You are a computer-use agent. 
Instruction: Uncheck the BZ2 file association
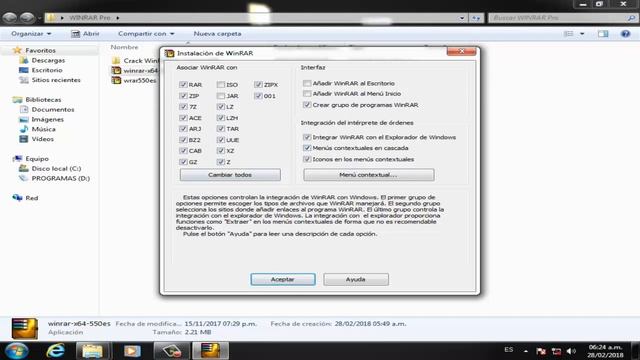pos(183,140)
